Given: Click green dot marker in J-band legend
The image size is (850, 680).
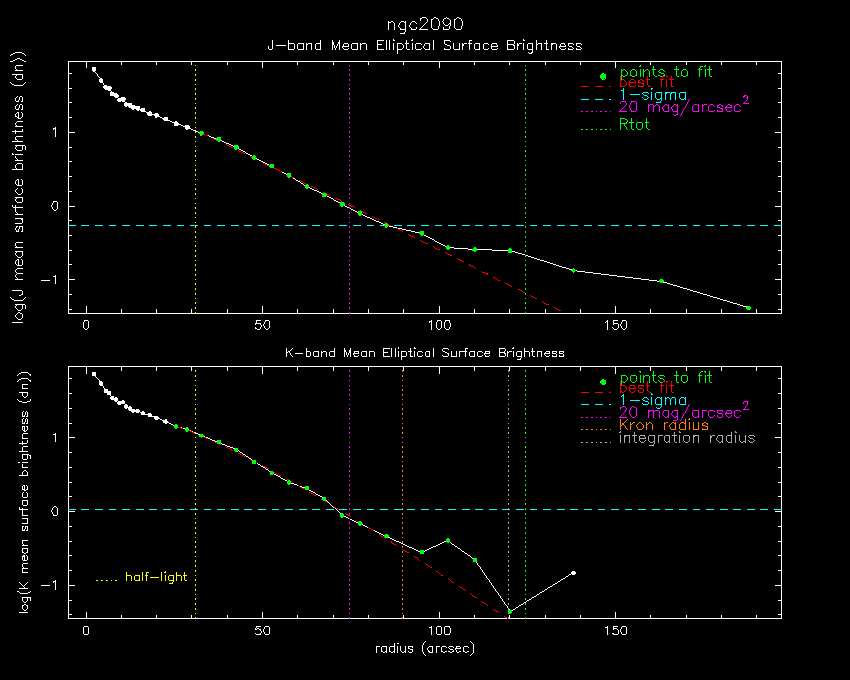Looking at the screenshot, I should (x=603, y=76).
